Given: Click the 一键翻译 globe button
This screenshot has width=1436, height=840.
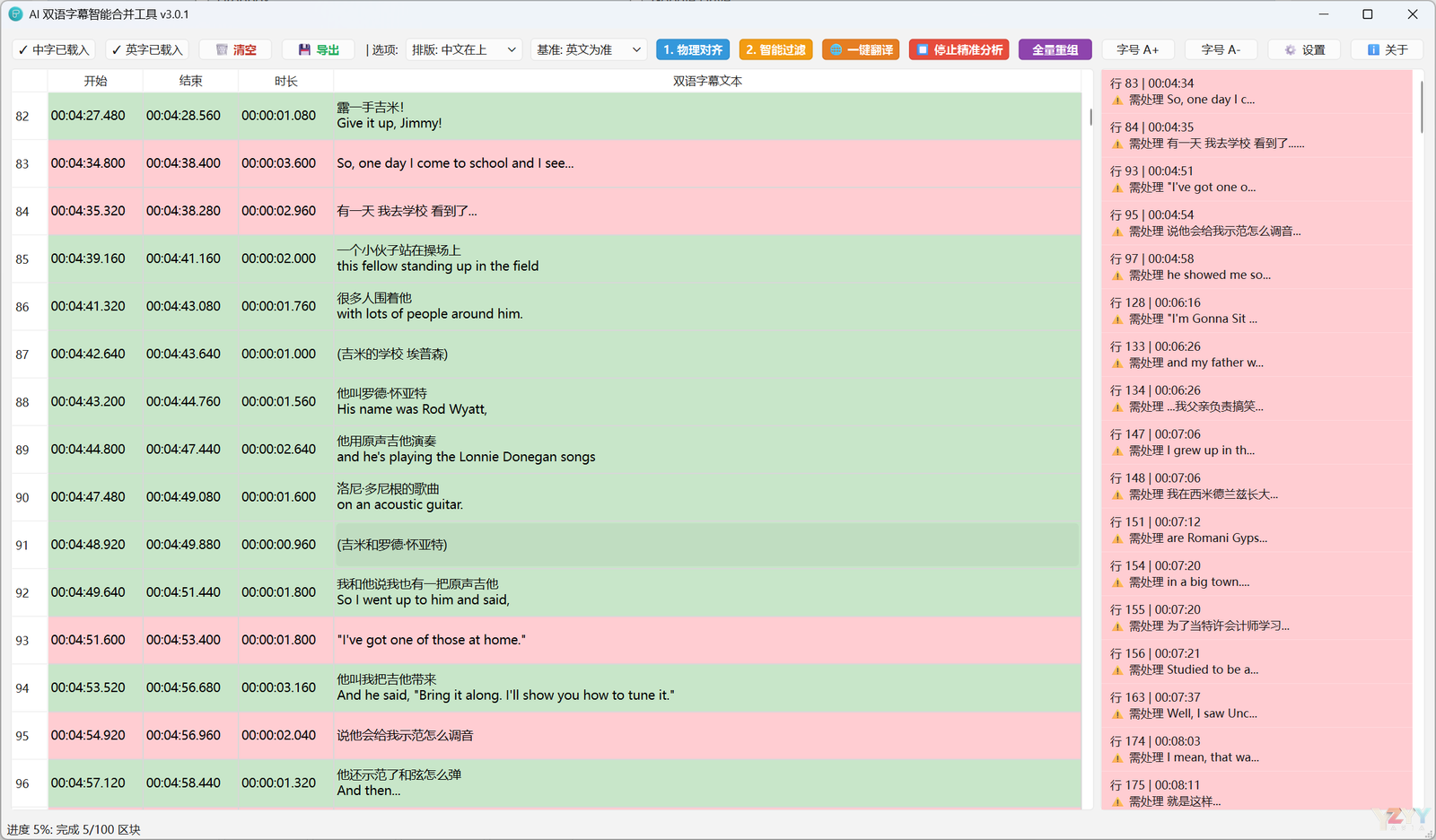Looking at the screenshot, I should (861, 50).
